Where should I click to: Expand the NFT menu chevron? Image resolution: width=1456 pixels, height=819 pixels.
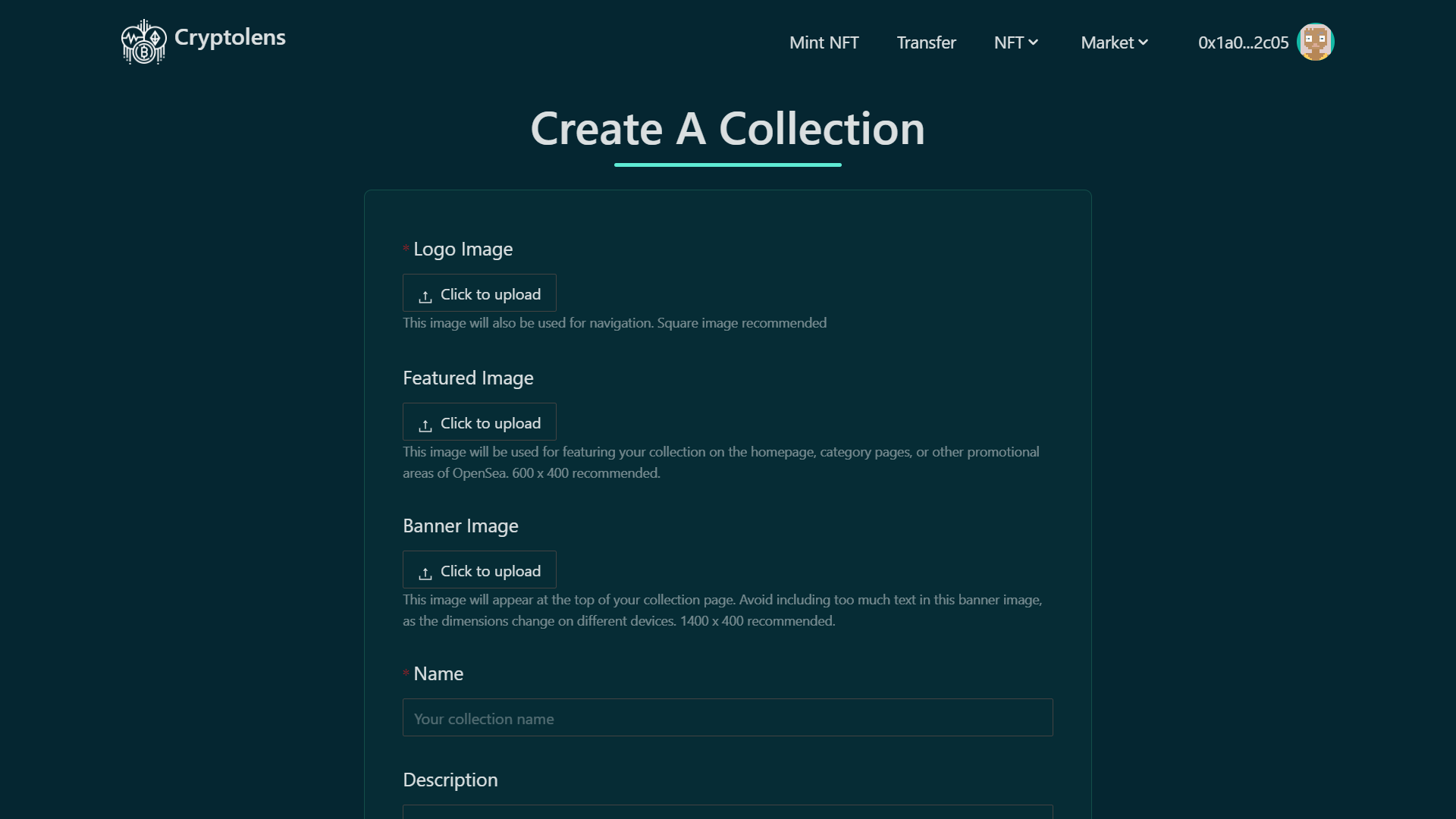pos(1033,43)
